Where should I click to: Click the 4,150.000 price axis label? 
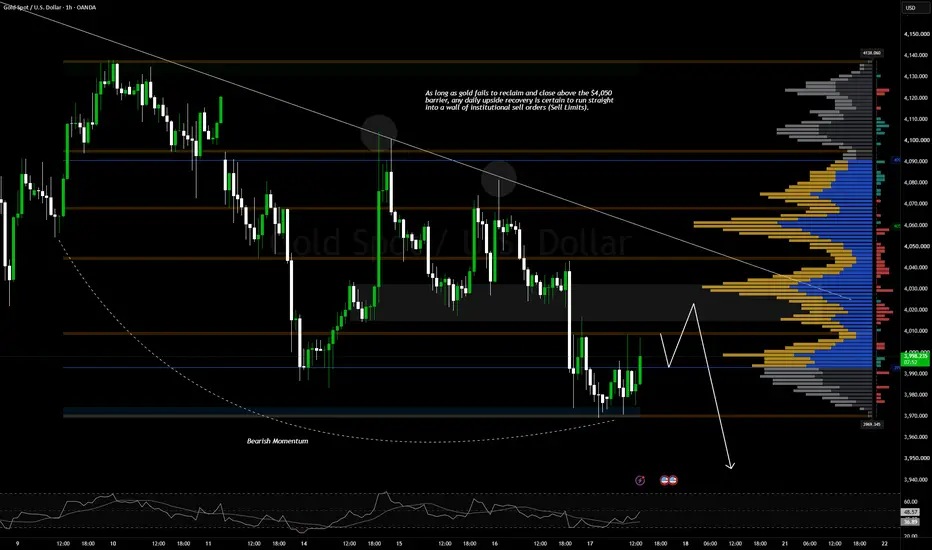coord(916,34)
